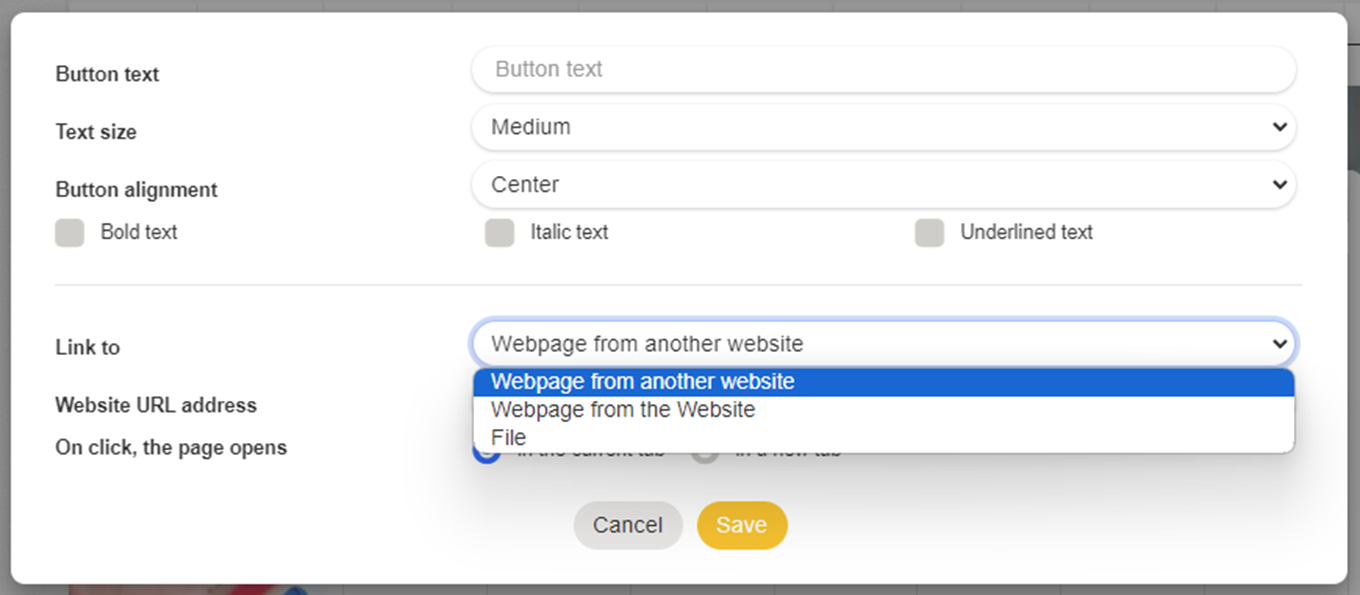This screenshot has height=595, width=1360.
Task: Click the 'Button alignment' label
Action: [x=136, y=190]
